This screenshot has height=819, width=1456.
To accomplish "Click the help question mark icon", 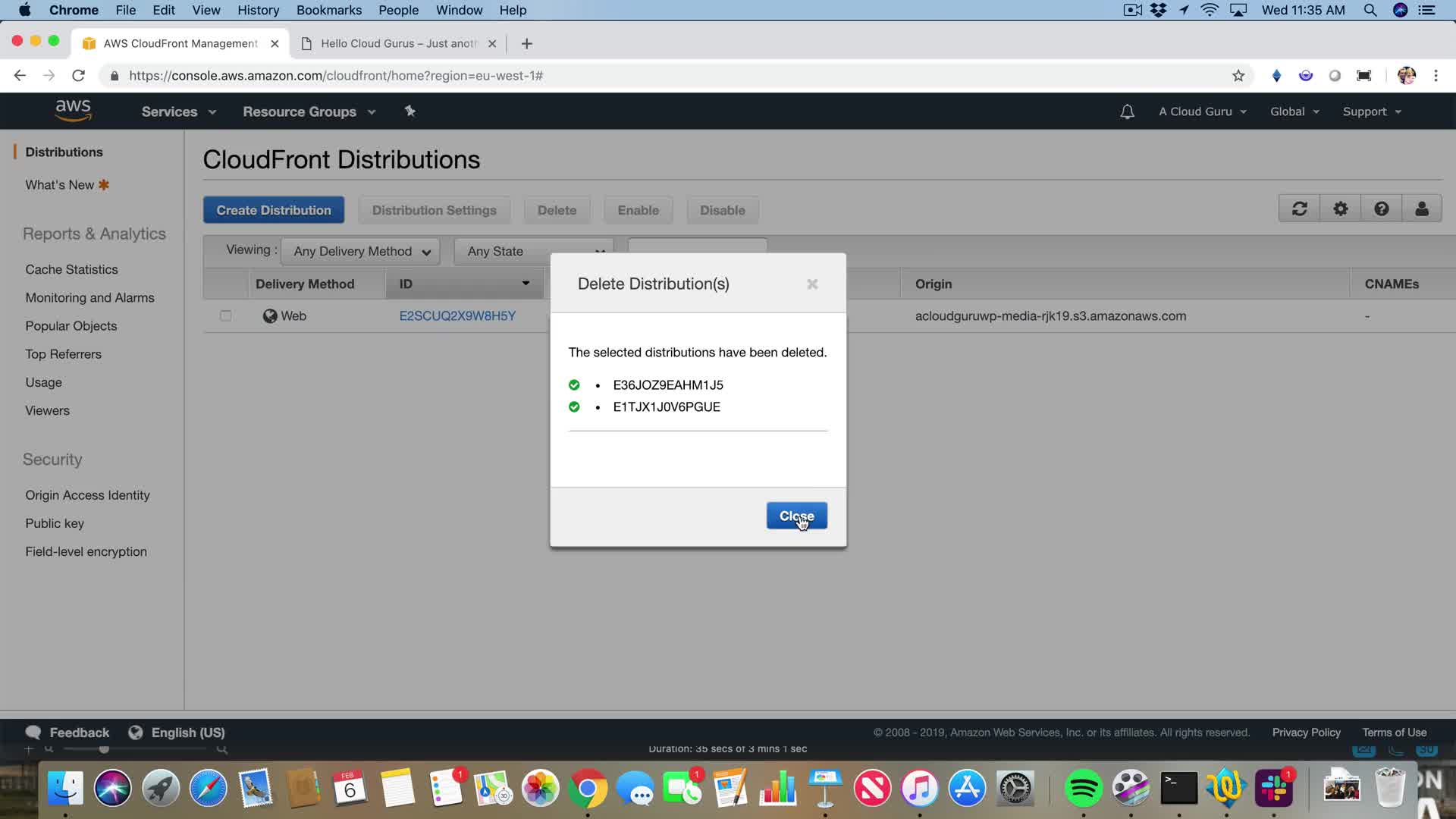I will click(1381, 209).
